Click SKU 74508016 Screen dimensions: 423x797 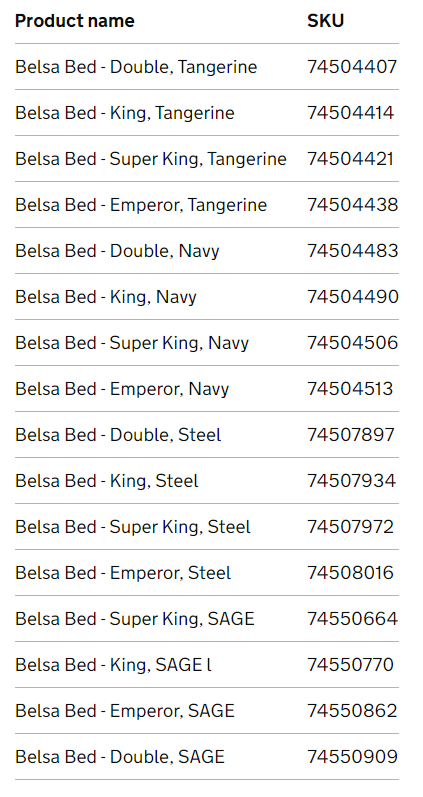tap(350, 573)
